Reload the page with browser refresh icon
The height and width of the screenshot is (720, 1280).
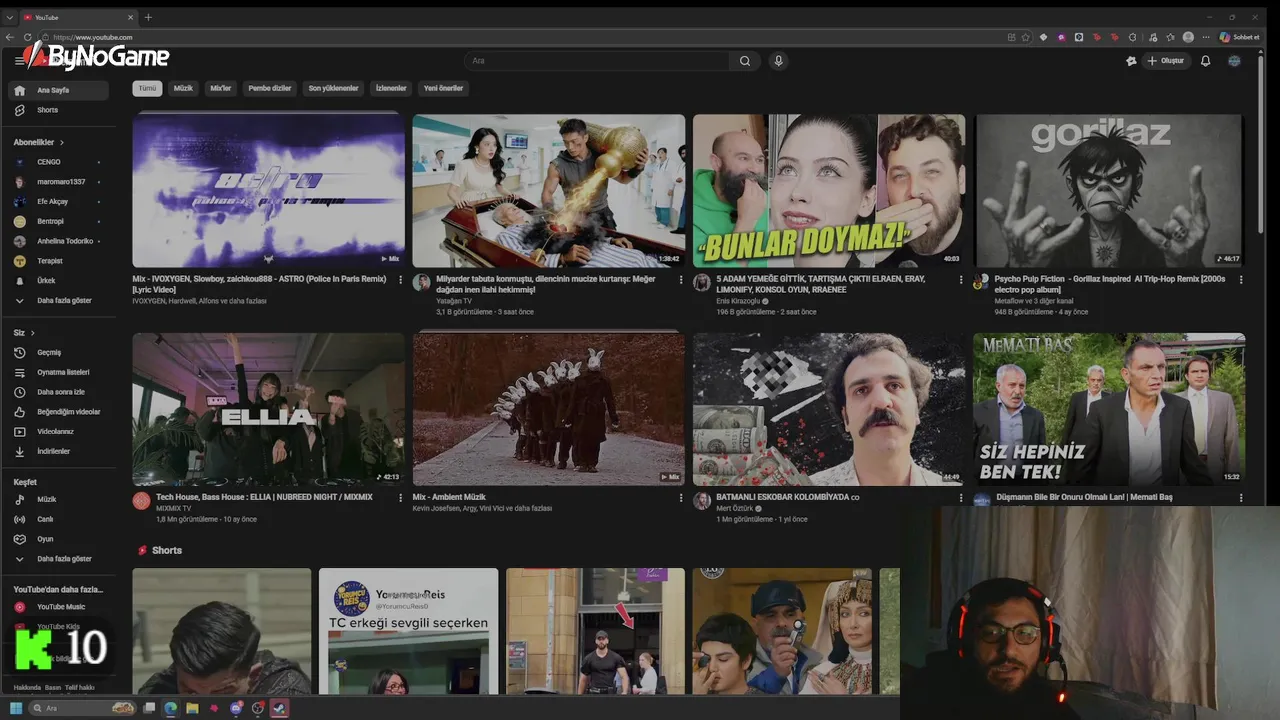pyautogui.click(x=28, y=37)
